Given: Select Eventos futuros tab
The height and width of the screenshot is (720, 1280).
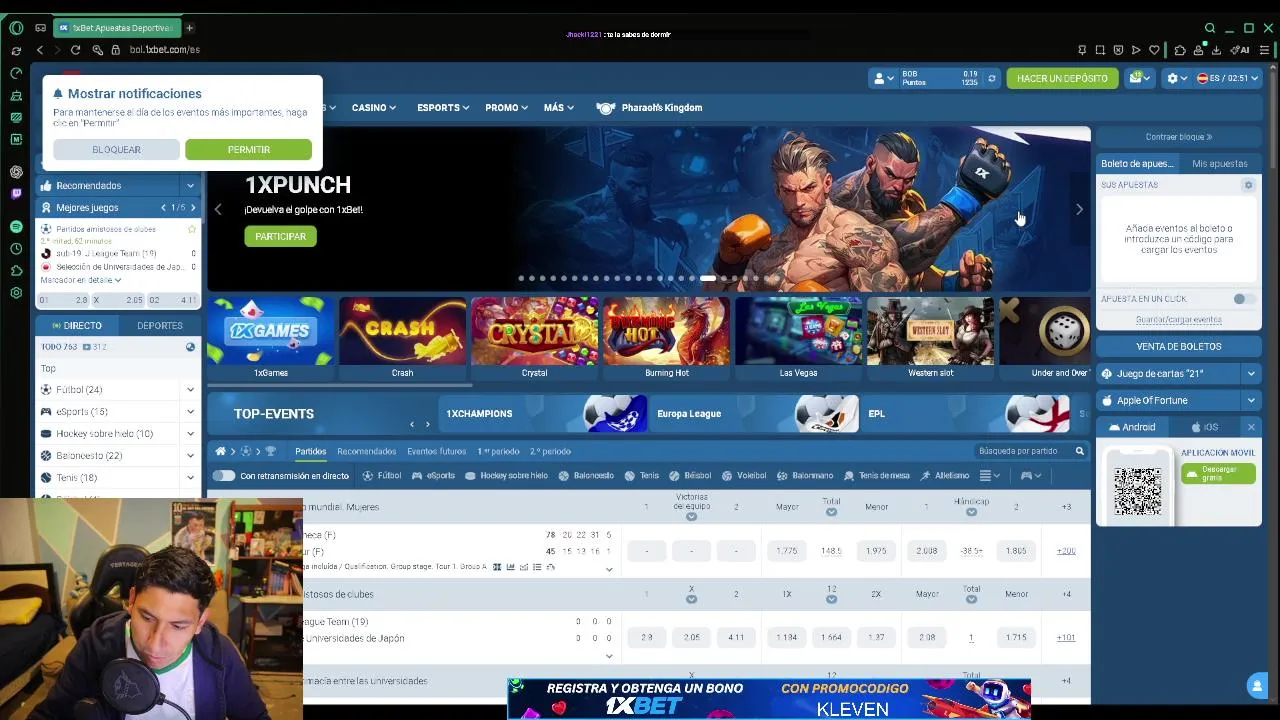Looking at the screenshot, I should pos(436,451).
